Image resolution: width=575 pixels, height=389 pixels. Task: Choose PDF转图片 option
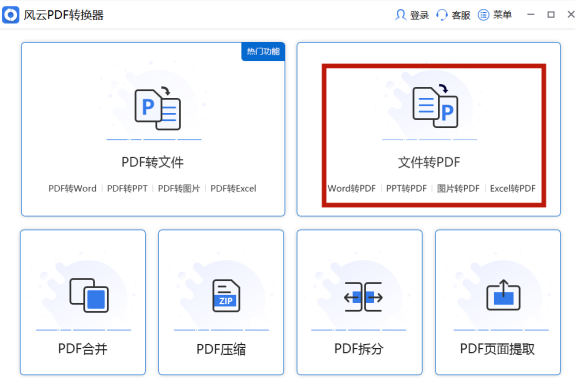pos(179,188)
